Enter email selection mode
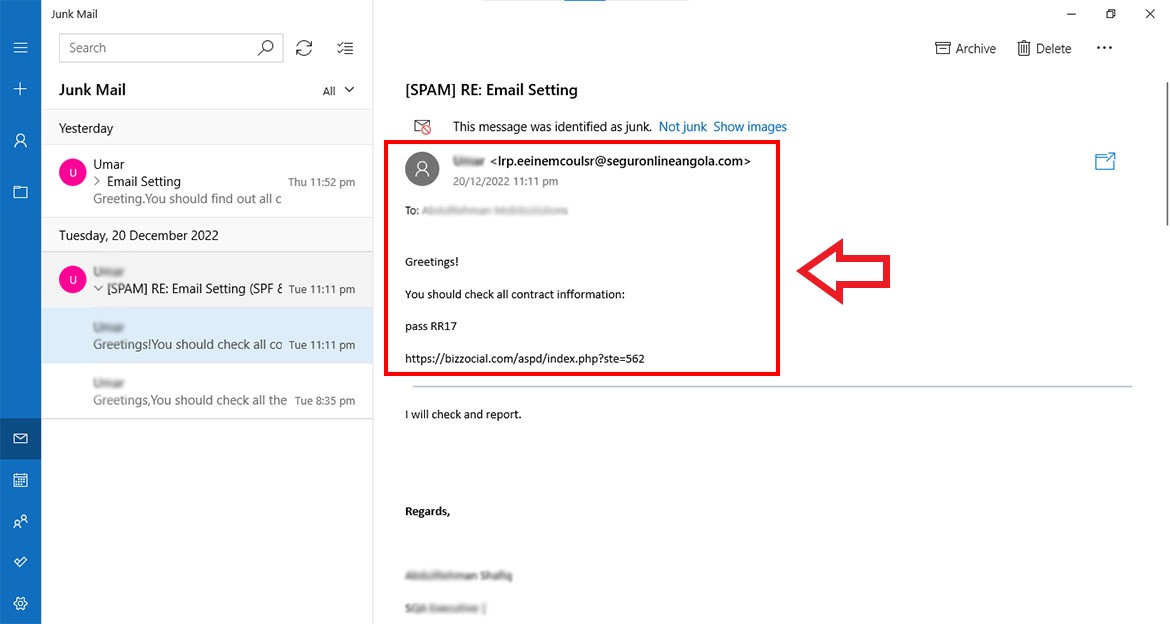The height and width of the screenshot is (624, 1170). point(345,47)
